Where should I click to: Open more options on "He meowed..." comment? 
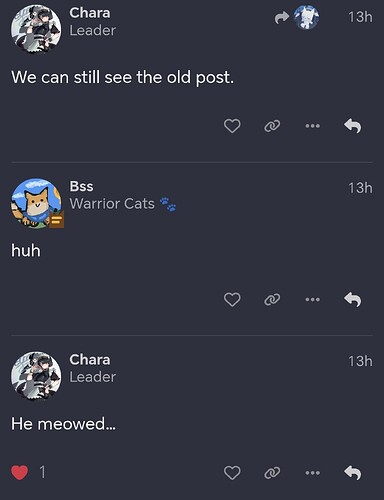tap(313, 473)
